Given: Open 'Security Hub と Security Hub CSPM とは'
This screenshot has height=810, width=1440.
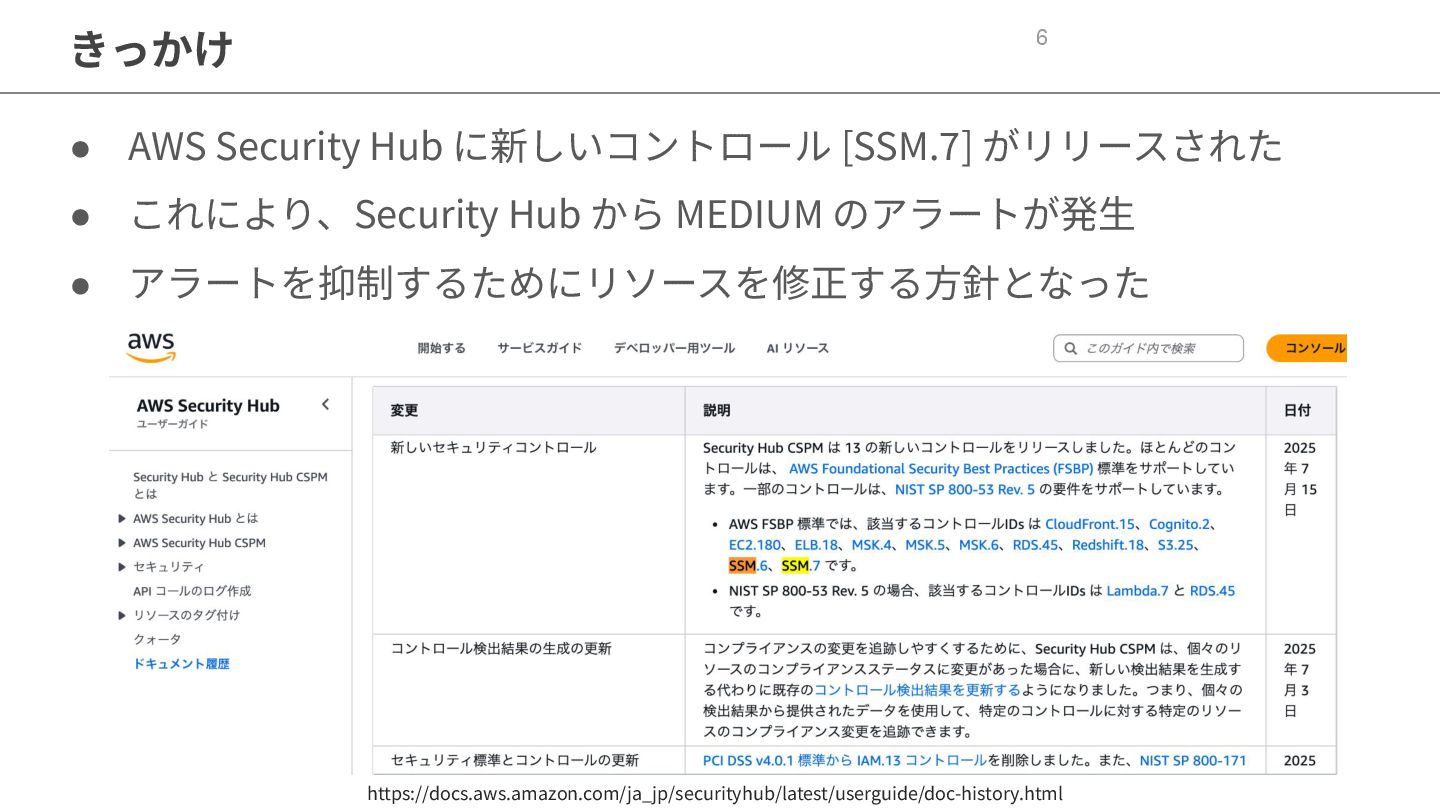Looking at the screenshot, I should tap(230, 485).
